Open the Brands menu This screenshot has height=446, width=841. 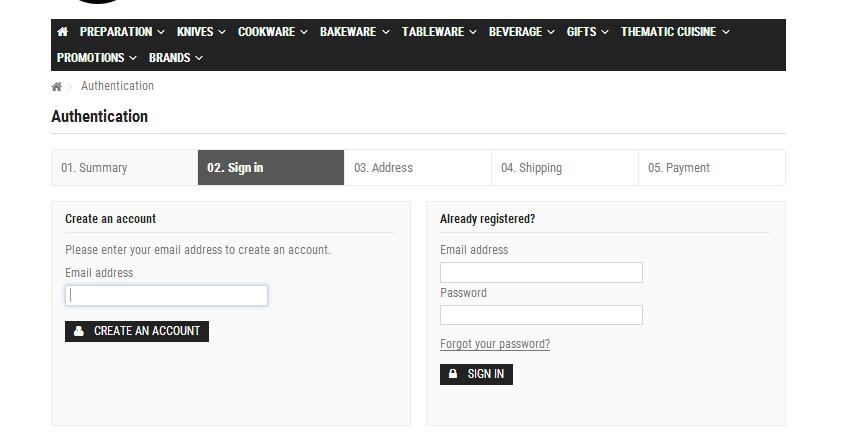(176, 58)
